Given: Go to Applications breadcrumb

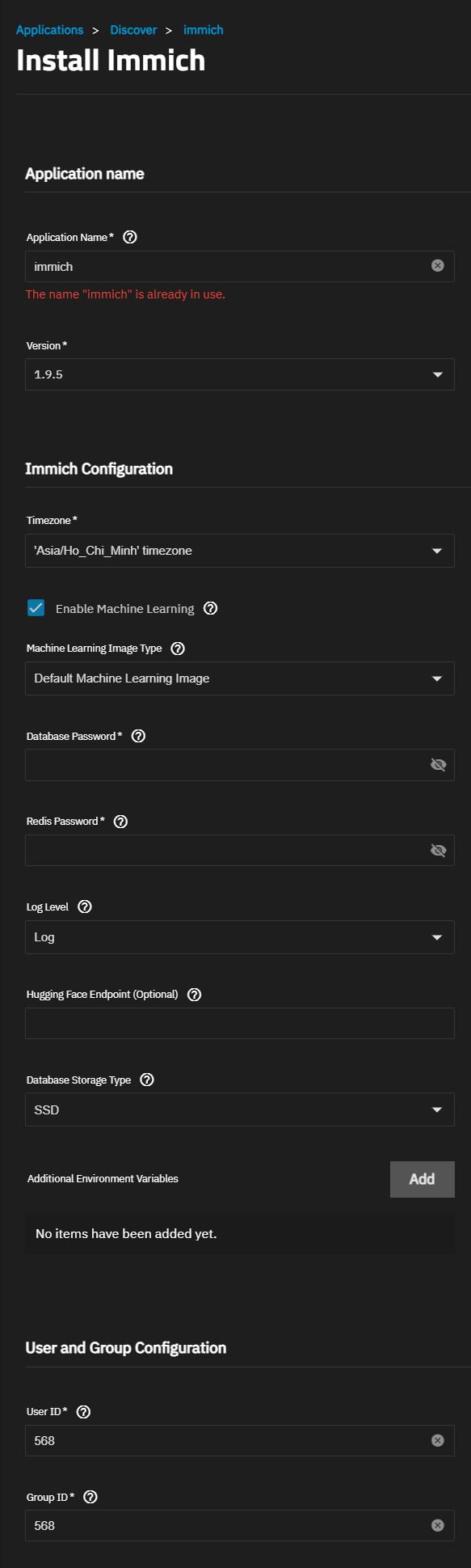Looking at the screenshot, I should point(49,30).
